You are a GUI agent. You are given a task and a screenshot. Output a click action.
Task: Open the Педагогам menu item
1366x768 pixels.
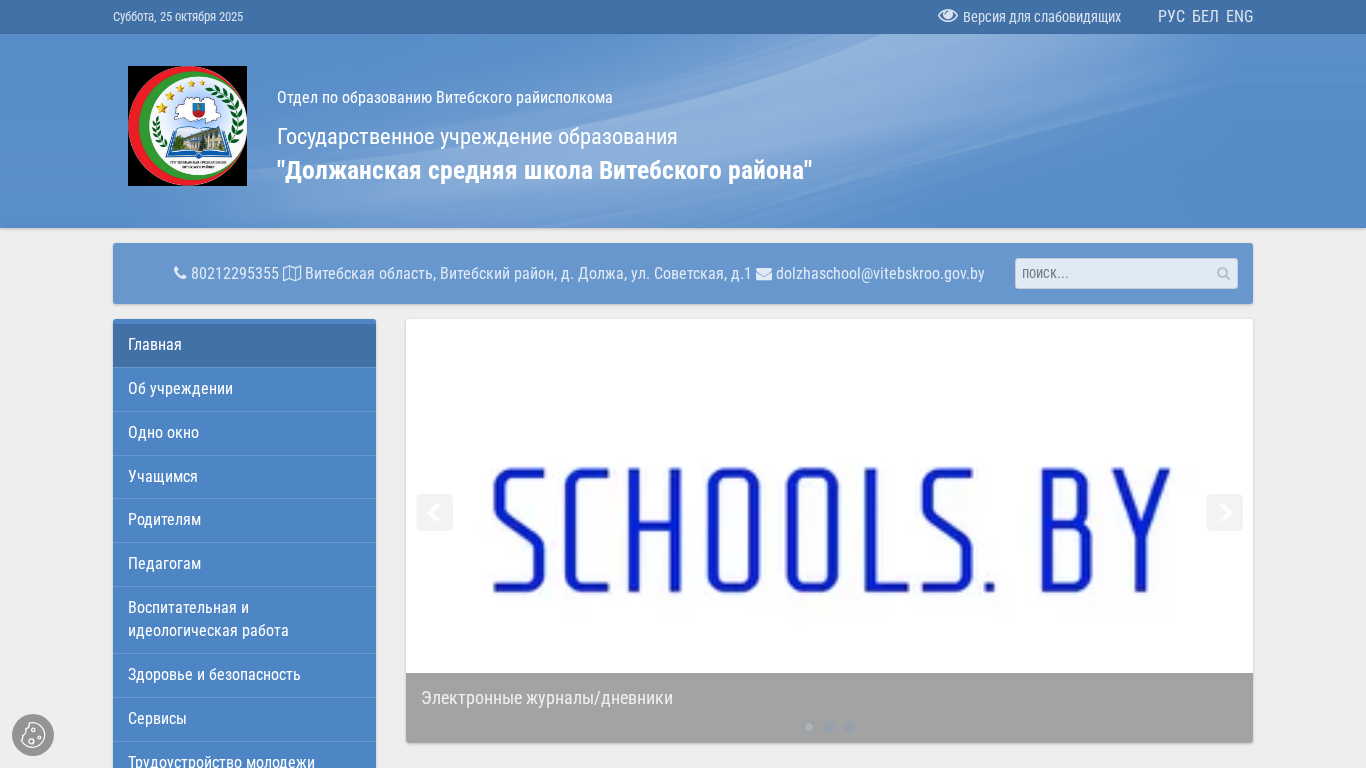(244, 564)
